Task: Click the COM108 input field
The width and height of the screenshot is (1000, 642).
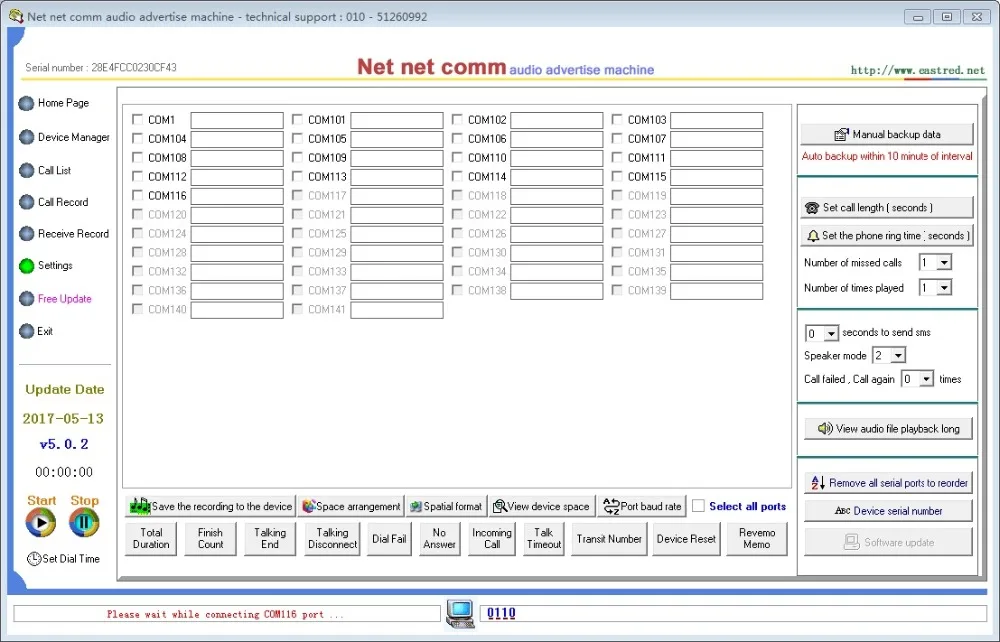Action: click(x=237, y=158)
